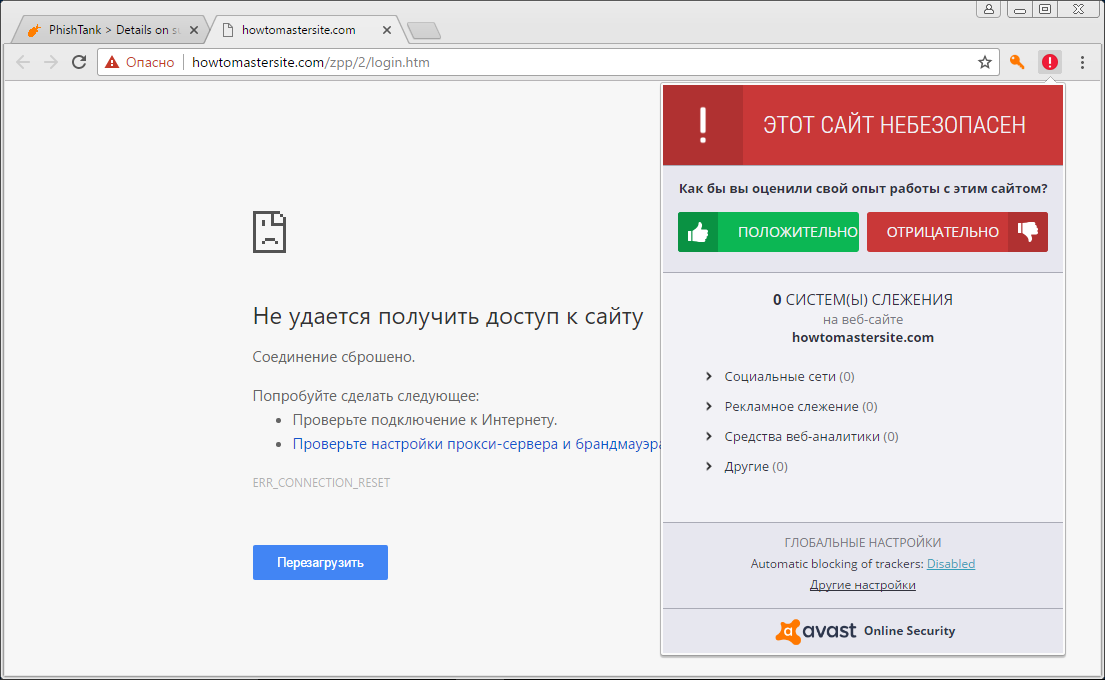1105x680 pixels.
Task: Open Другие настройки link
Action: coord(862,584)
